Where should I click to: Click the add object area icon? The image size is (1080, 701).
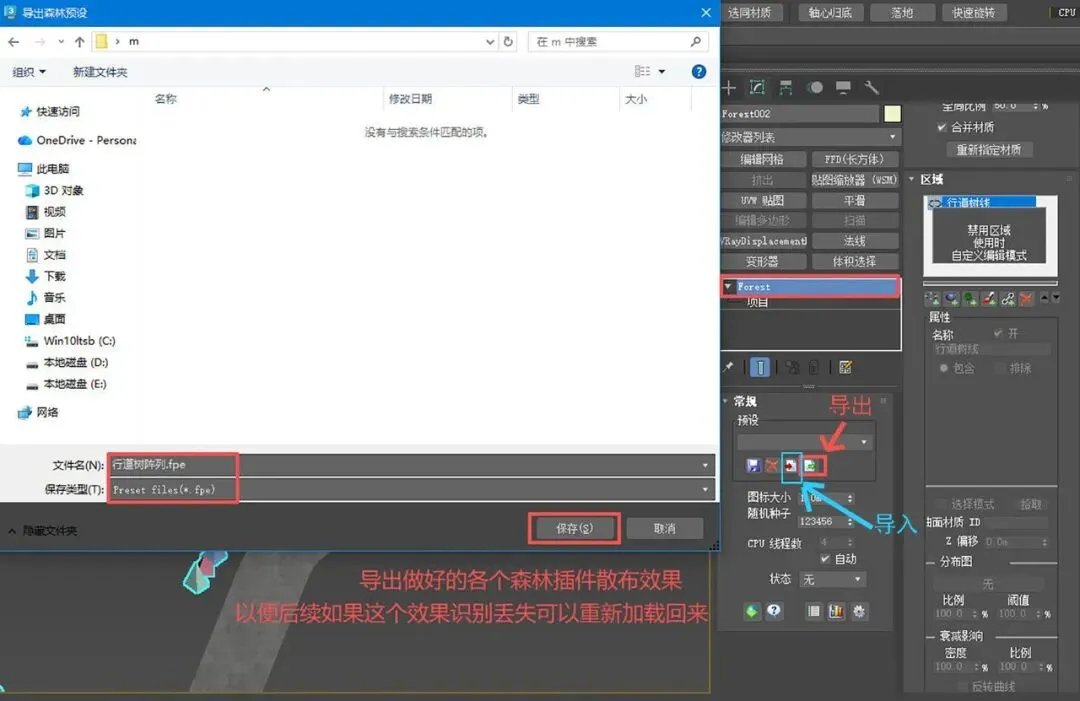[x=951, y=298]
